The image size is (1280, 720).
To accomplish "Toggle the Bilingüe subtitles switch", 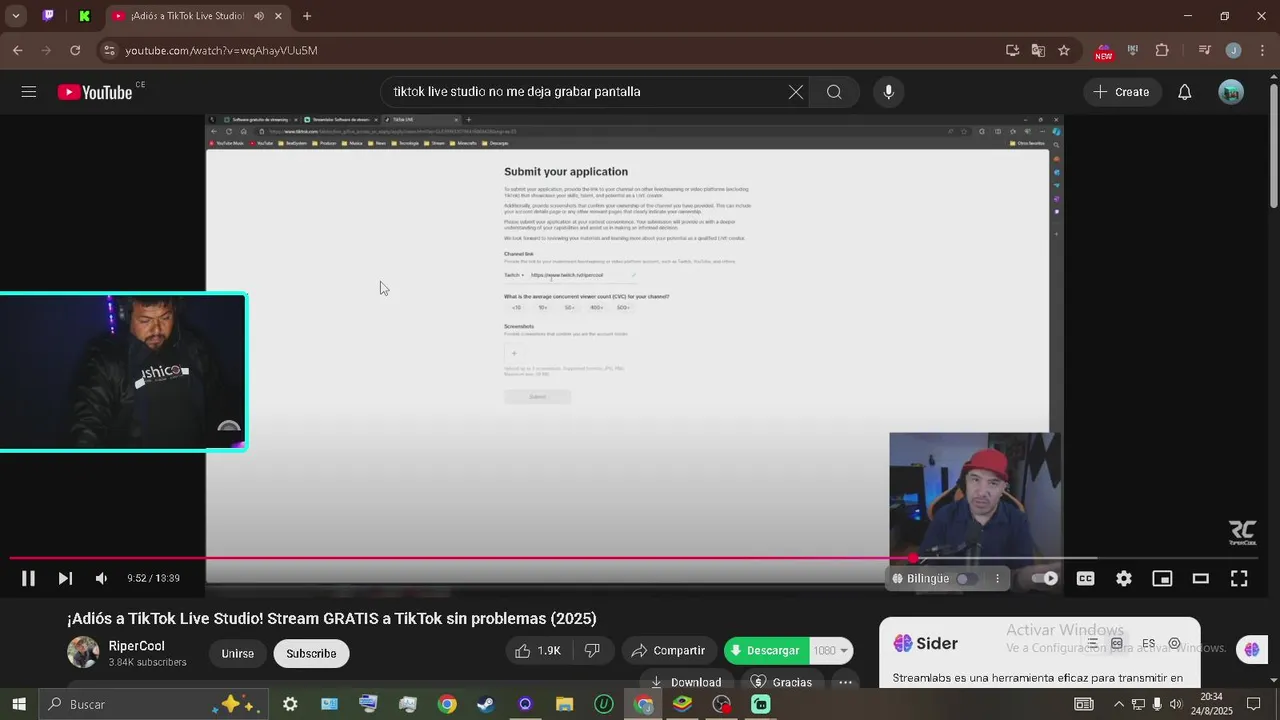I will click(x=965, y=578).
